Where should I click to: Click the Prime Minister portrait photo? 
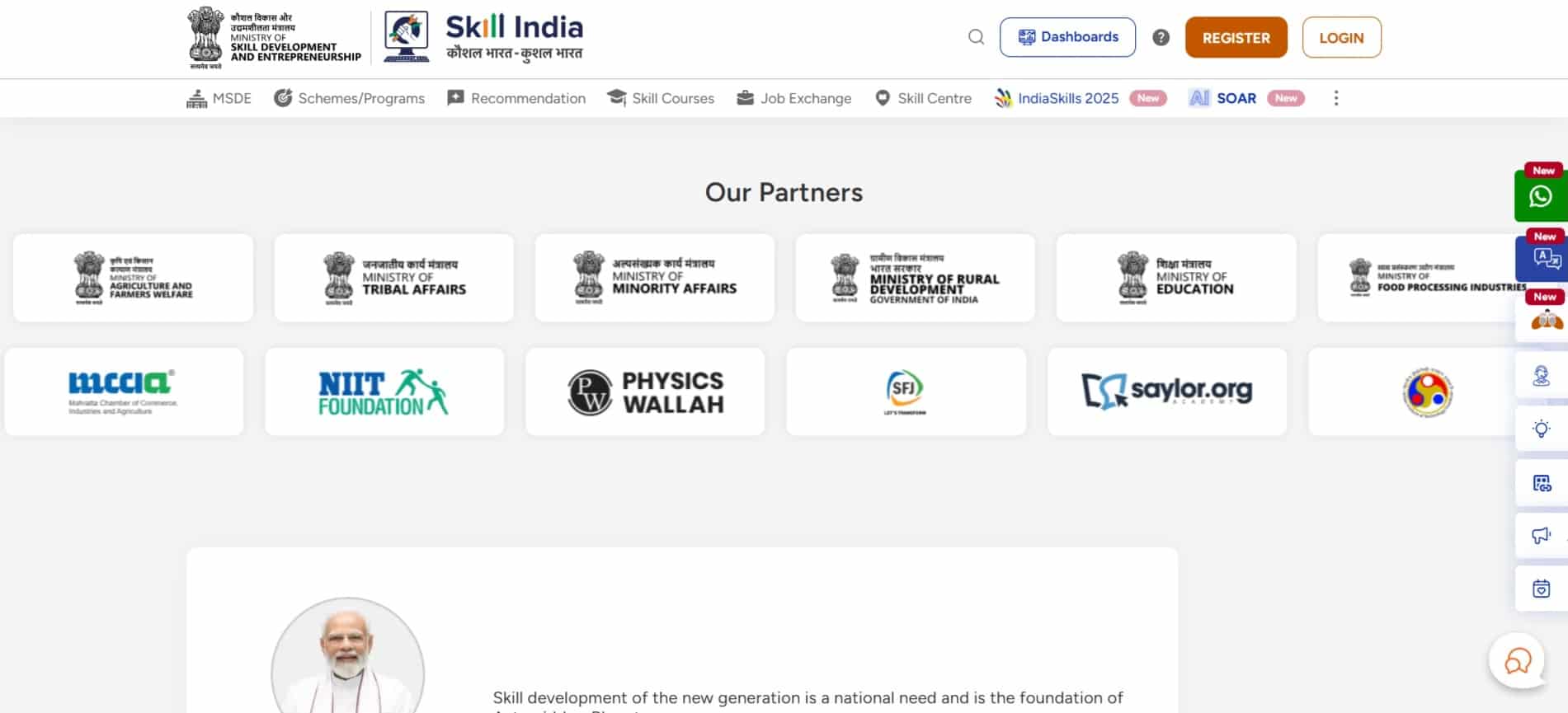(347, 657)
